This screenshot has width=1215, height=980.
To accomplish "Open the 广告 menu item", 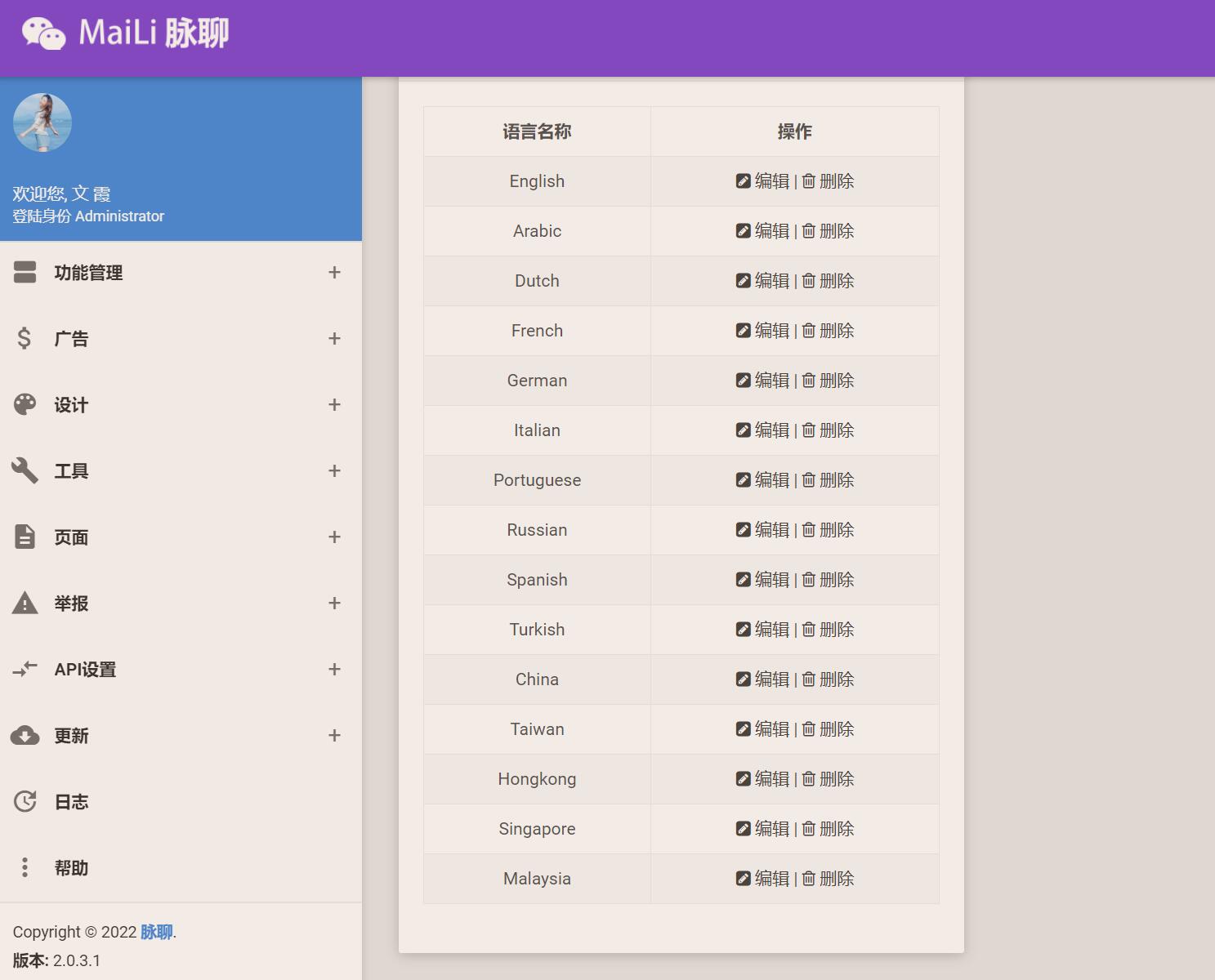I will 181,339.
